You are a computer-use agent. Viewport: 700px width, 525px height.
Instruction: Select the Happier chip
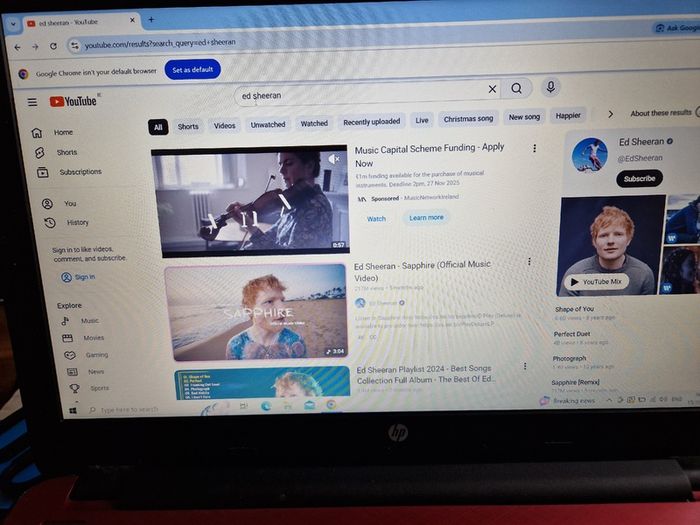click(568, 116)
